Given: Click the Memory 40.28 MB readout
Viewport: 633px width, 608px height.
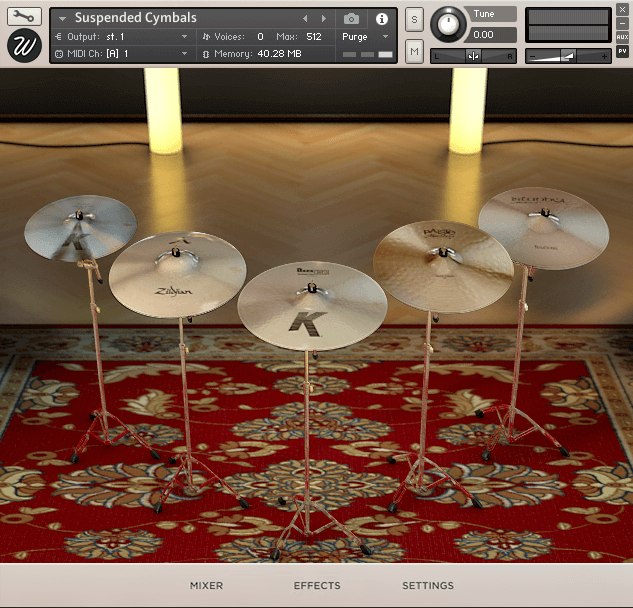Looking at the screenshot, I should [279, 54].
